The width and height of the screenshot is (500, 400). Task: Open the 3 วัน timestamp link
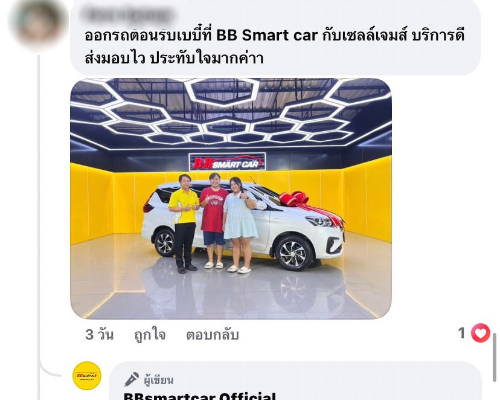[99, 334]
